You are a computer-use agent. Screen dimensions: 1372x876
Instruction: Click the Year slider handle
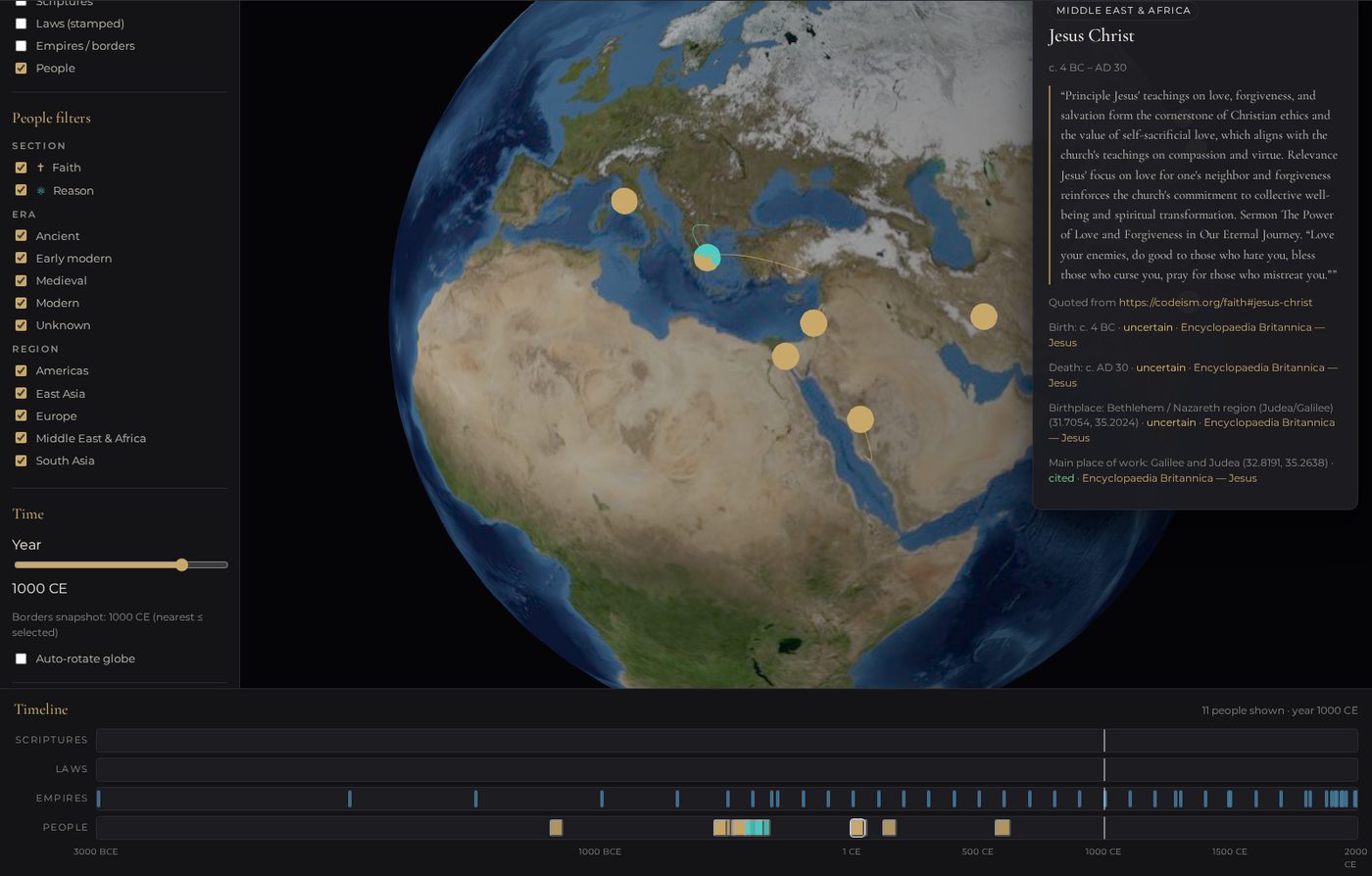[x=181, y=565]
